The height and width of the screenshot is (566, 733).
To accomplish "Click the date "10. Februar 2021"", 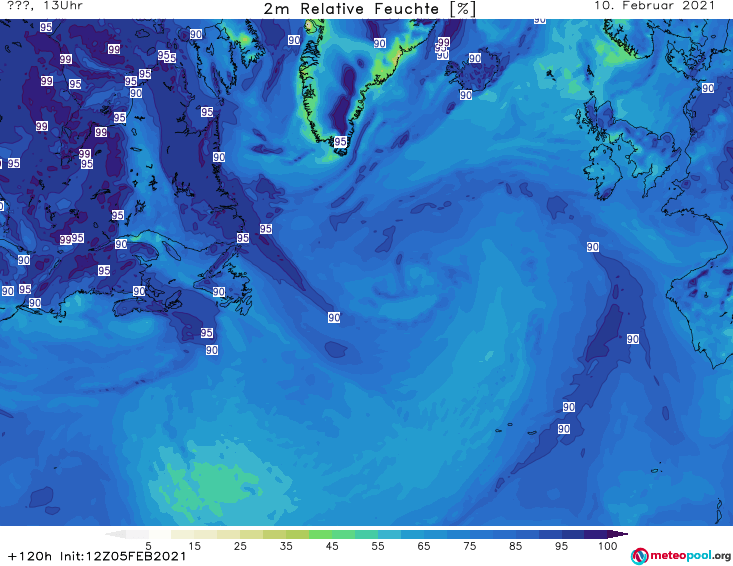I will point(654,6).
